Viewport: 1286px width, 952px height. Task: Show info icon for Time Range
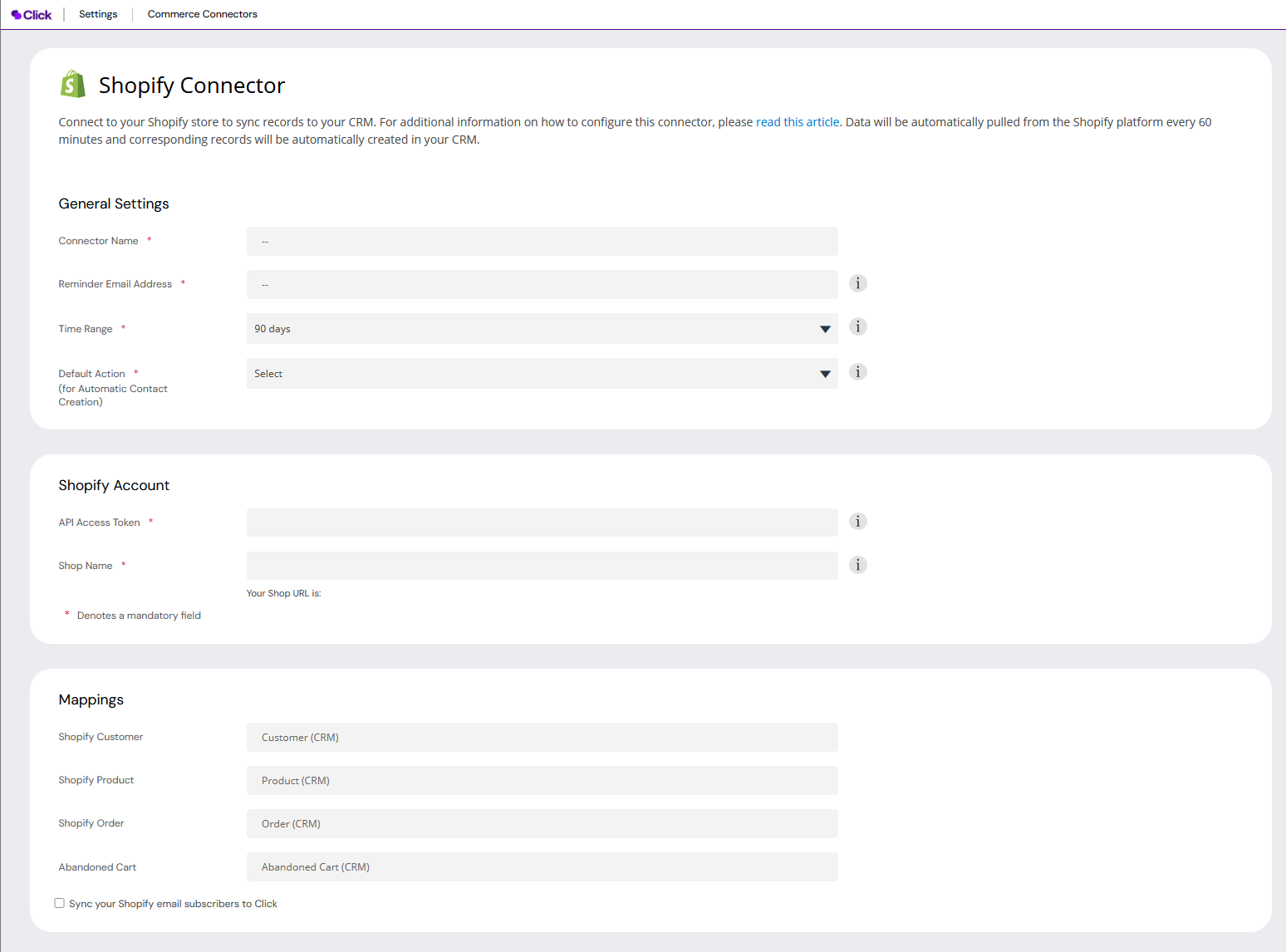(858, 326)
